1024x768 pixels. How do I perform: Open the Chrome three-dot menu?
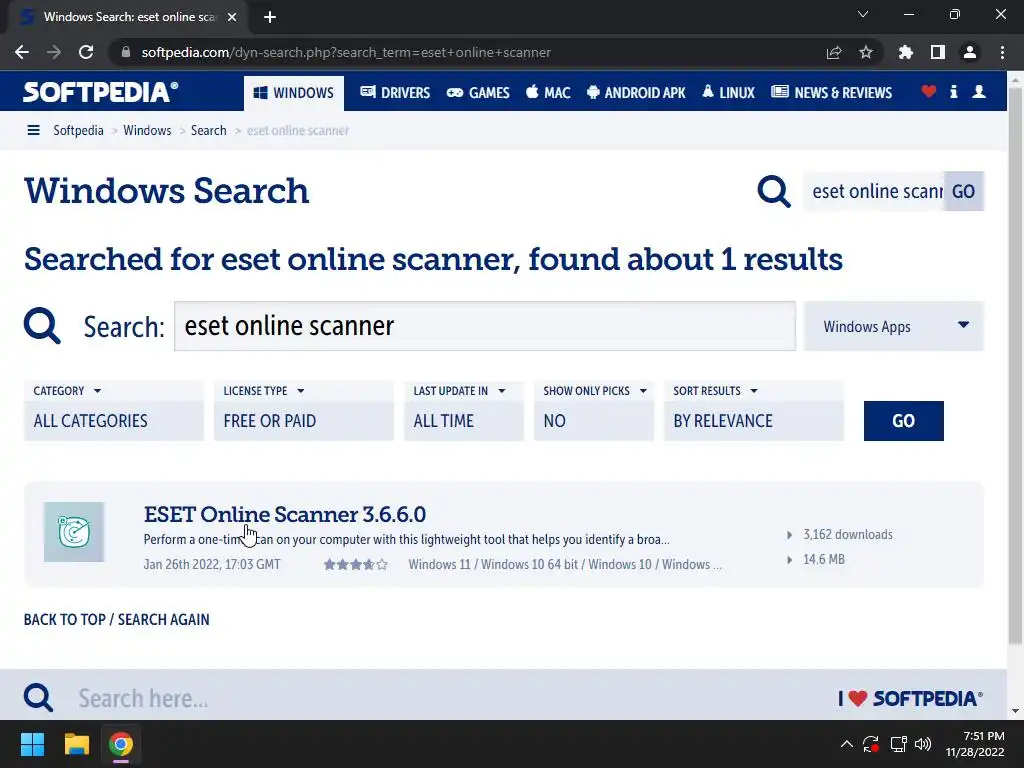tap(1002, 52)
